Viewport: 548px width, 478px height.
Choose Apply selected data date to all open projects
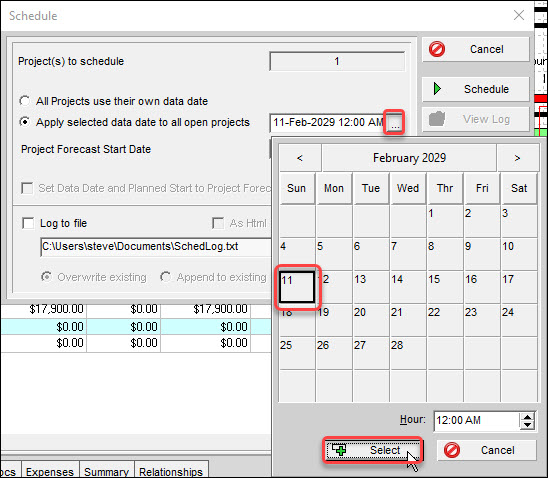[24, 122]
